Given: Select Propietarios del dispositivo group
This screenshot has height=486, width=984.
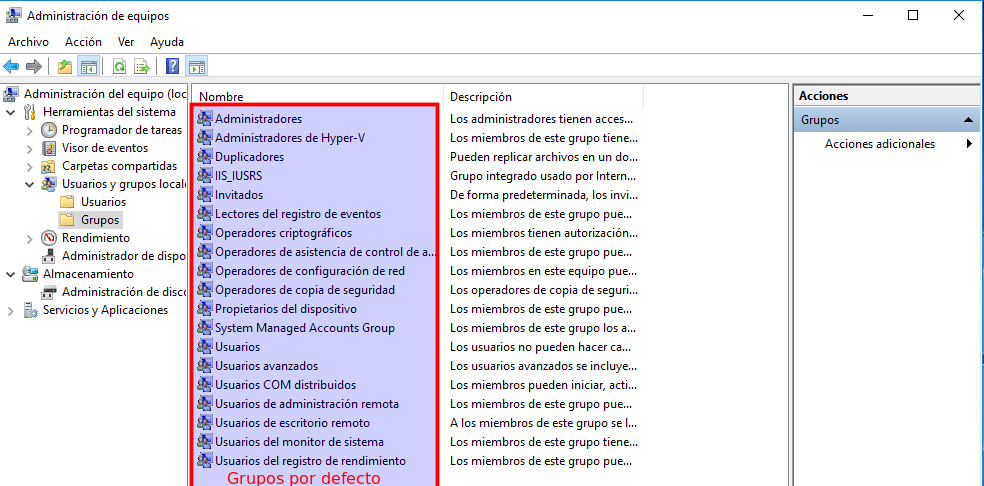Looking at the screenshot, I should (x=286, y=309).
